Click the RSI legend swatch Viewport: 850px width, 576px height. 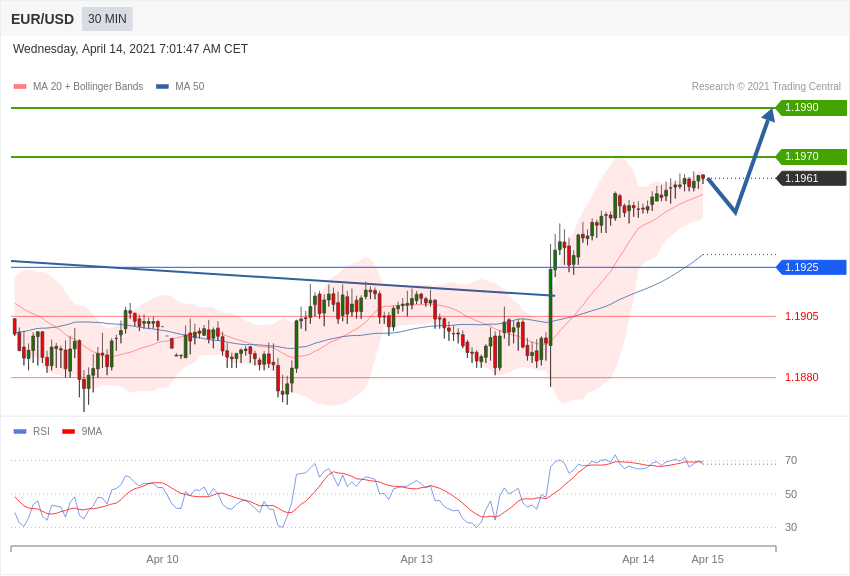(x=20, y=432)
